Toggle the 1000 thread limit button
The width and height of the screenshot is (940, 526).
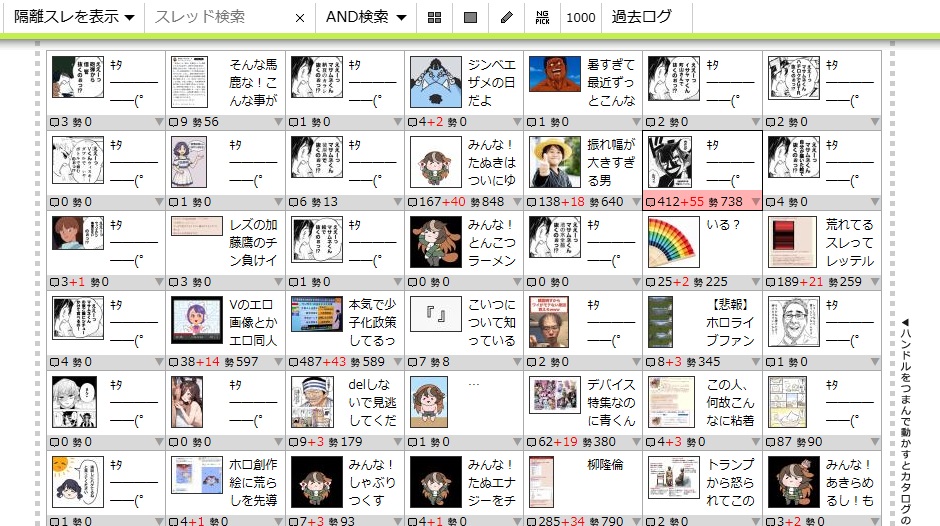[580, 17]
